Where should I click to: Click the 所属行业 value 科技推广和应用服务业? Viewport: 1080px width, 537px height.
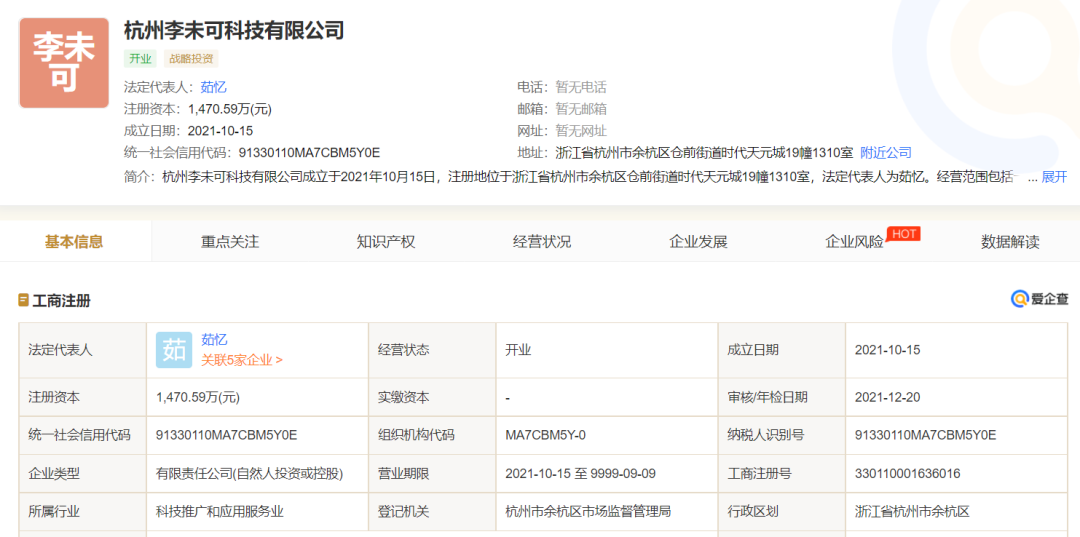tap(220, 512)
